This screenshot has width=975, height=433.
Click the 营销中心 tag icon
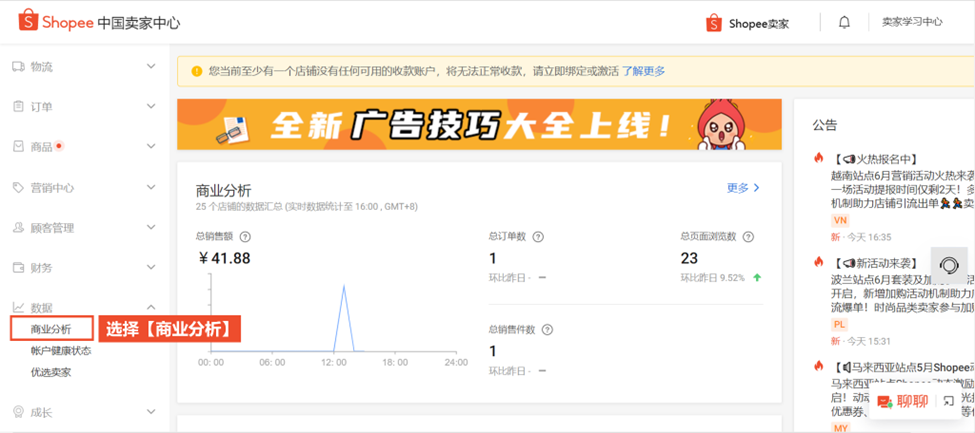(19, 187)
